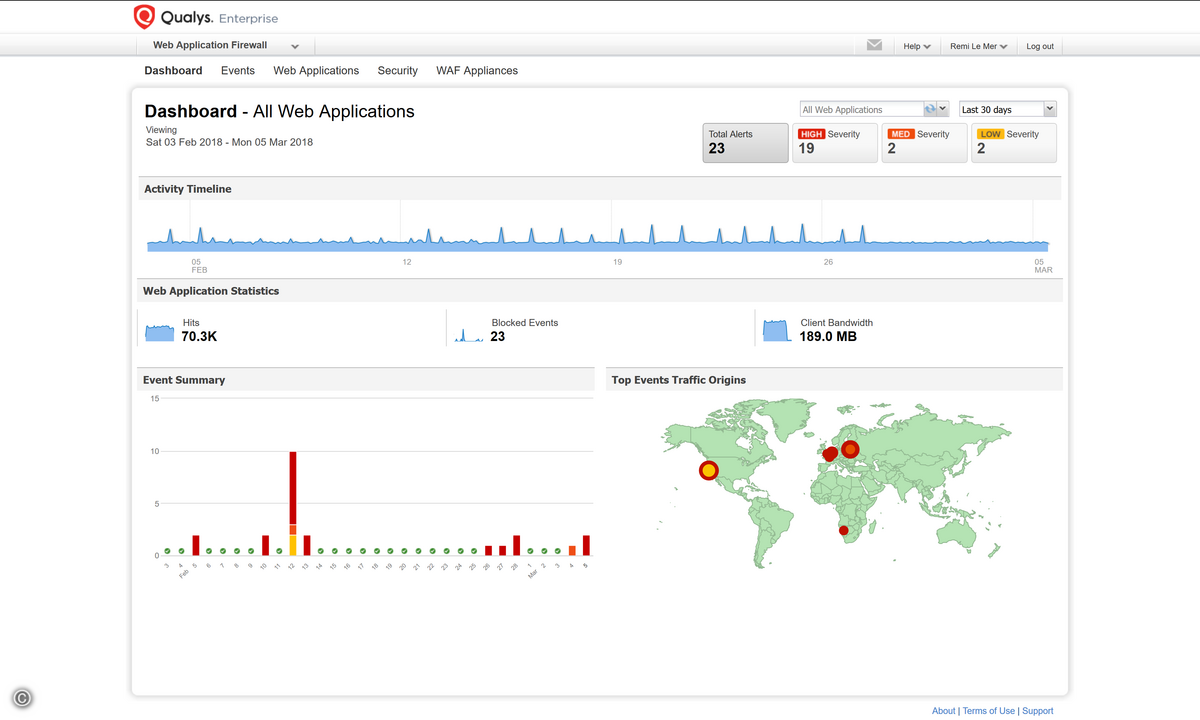Click the Hits sparkline chart icon
The width and height of the screenshot is (1200, 720).
(160, 332)
